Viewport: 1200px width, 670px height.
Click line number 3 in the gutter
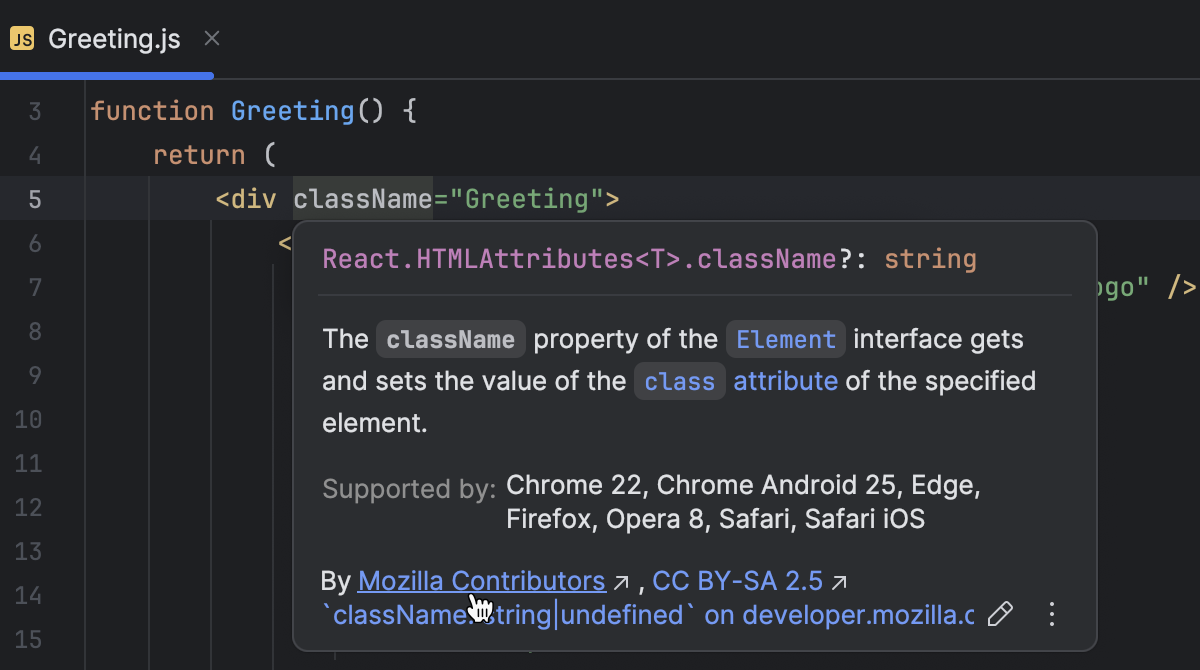pyautogui.click(x=35, y=111)
